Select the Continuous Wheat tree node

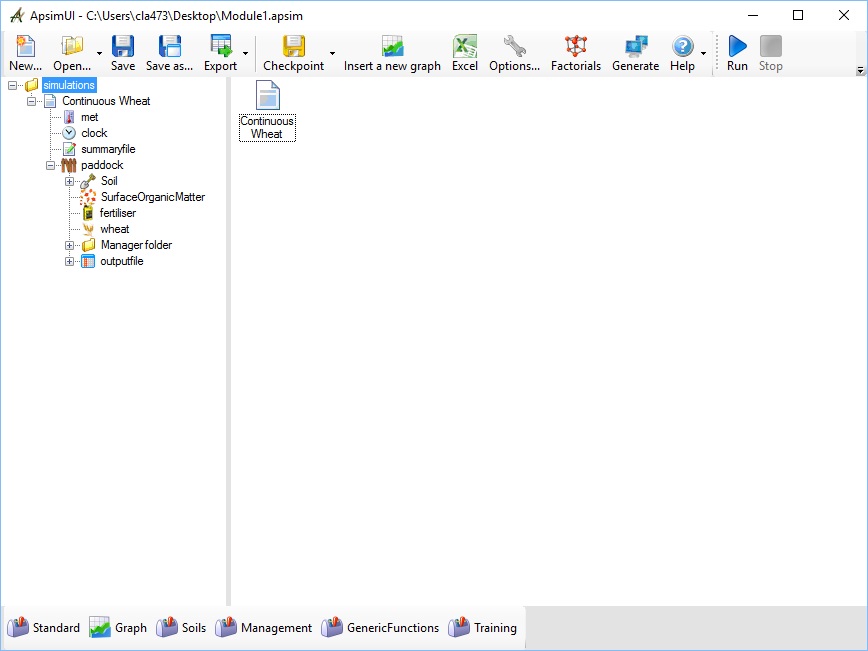click(106, 101)
